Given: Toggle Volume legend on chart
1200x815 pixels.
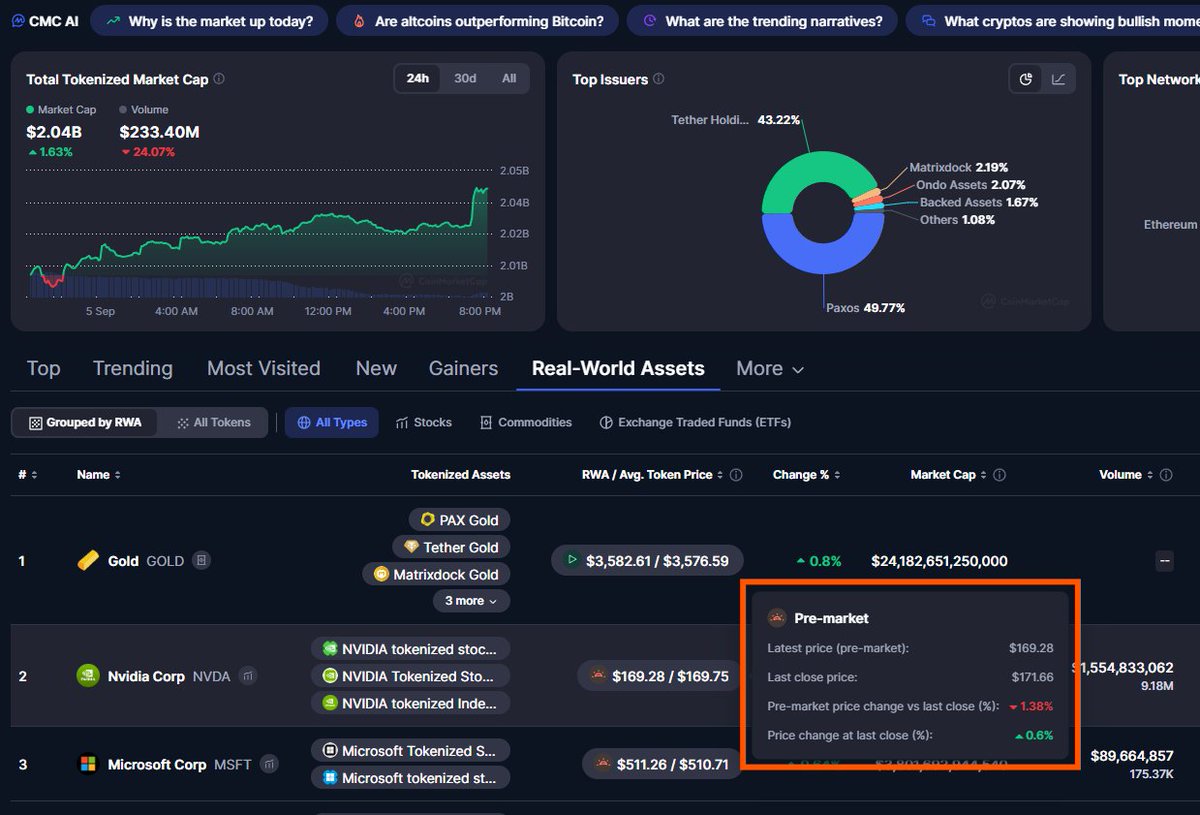Looking at the screenshot, I should click(x=144, y=110).
